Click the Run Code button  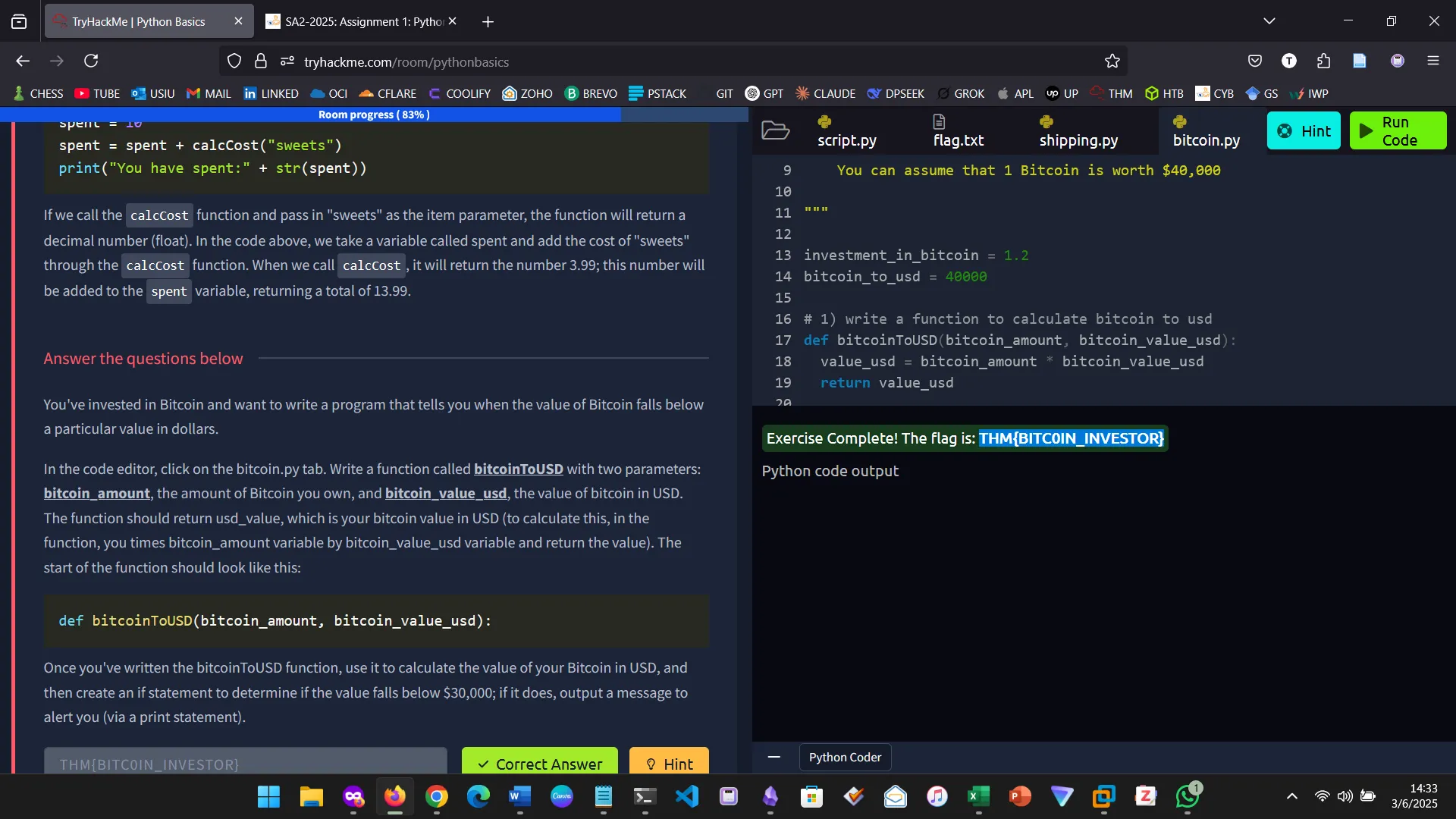(1398, 130)
